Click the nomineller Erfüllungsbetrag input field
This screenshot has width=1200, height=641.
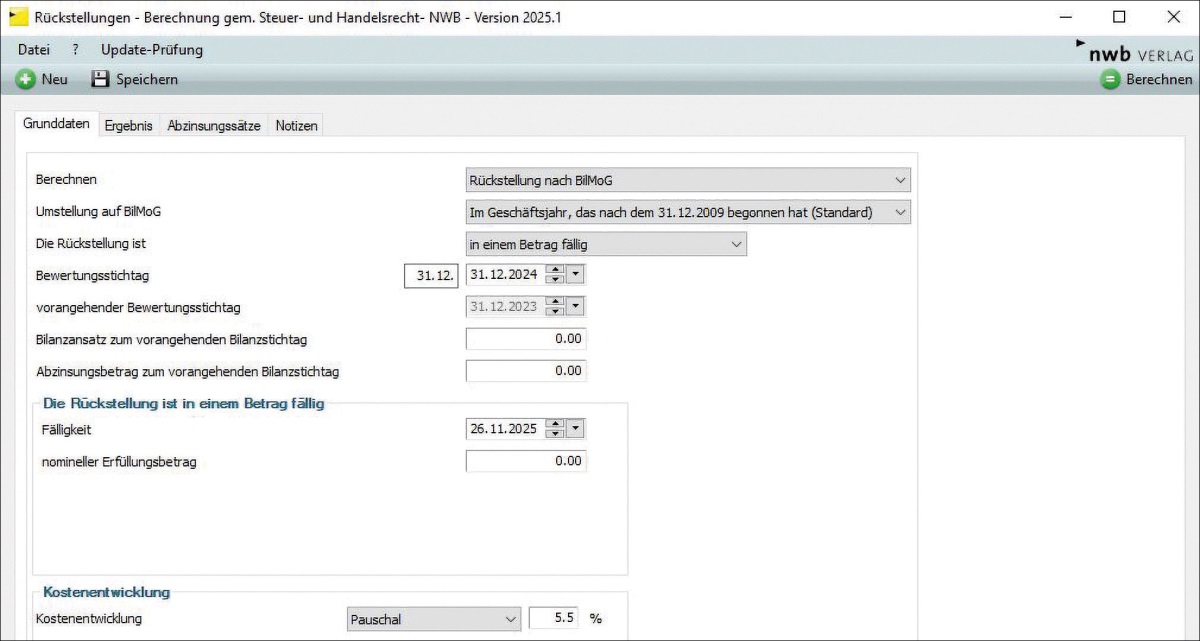pos(526,461)
